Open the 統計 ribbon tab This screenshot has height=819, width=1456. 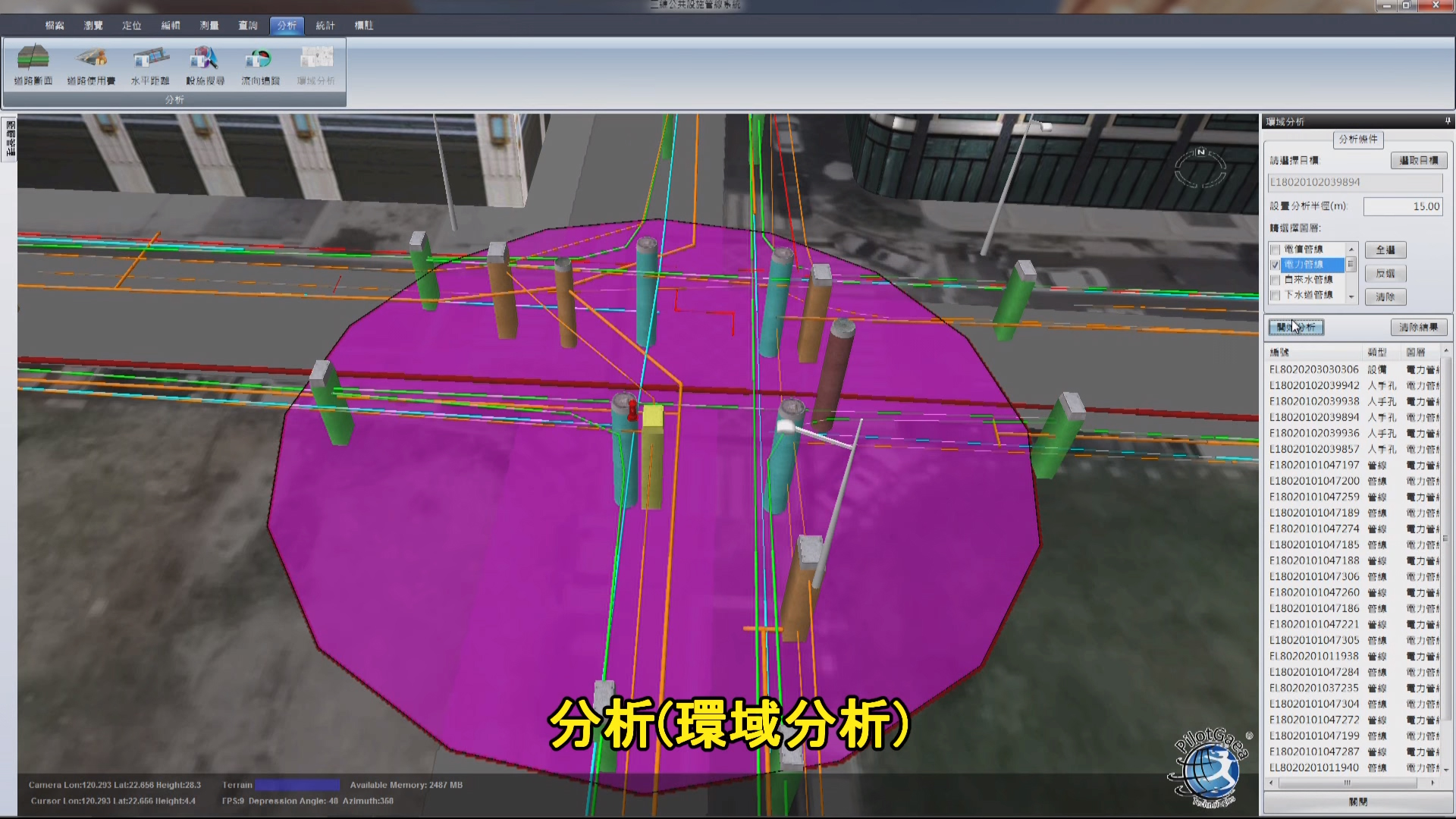tap(325, 26)
